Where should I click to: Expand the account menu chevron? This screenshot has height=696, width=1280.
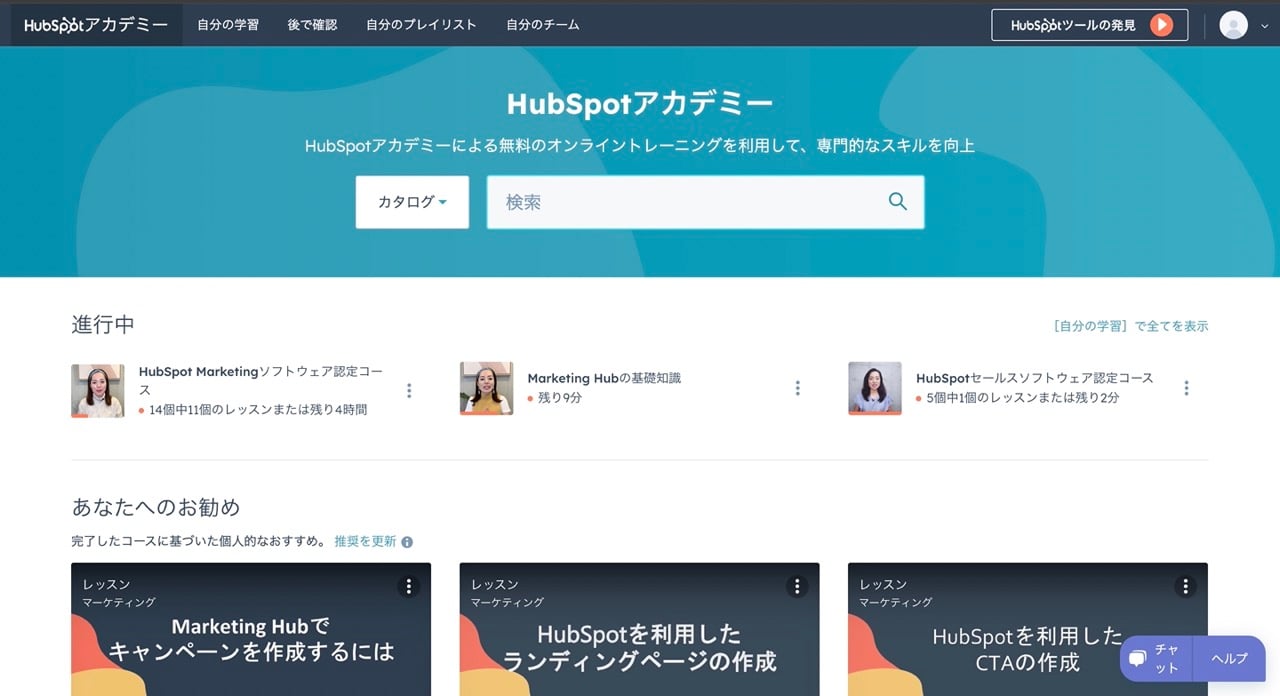[1264, 26]
